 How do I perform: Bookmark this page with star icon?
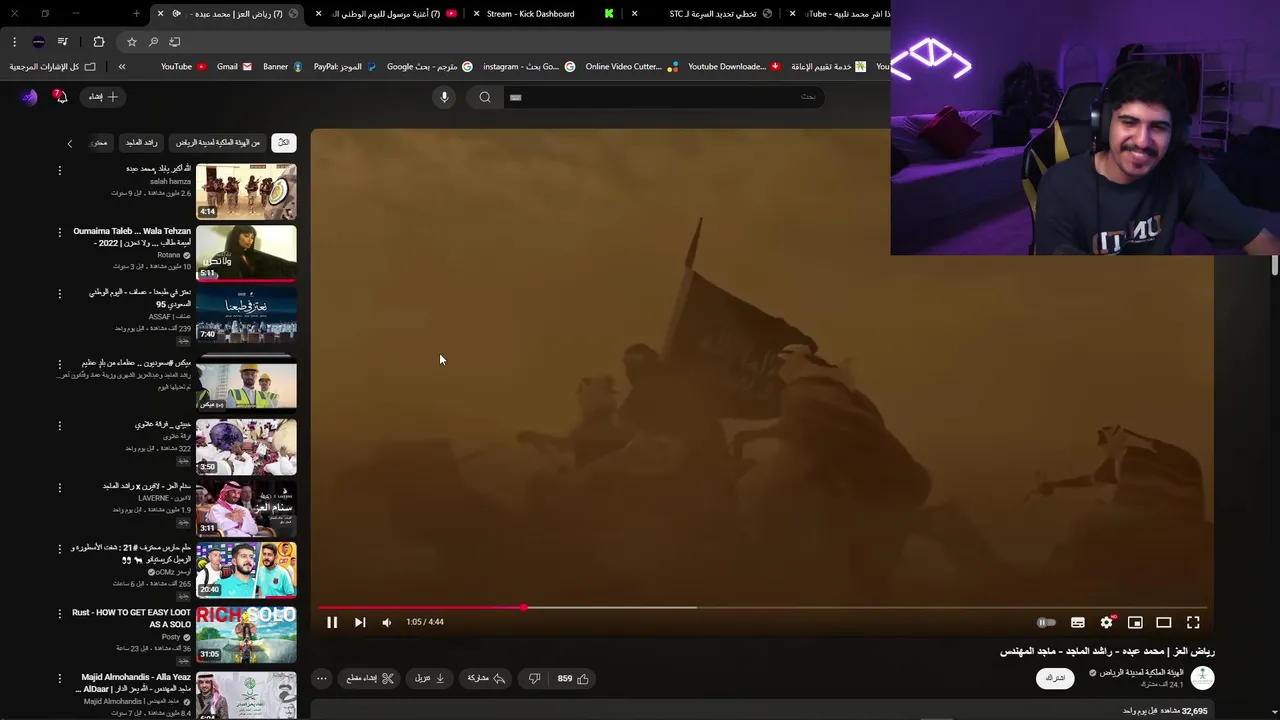(x=131, y=41)
